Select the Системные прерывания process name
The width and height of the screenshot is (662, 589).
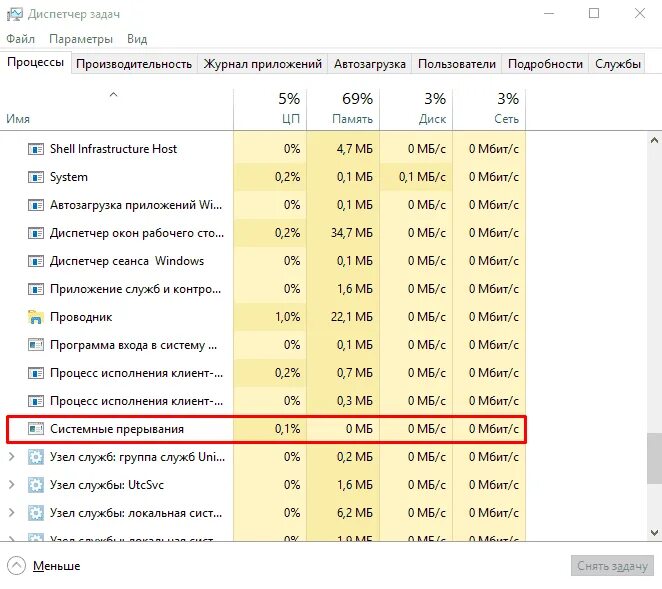[117, 429]
